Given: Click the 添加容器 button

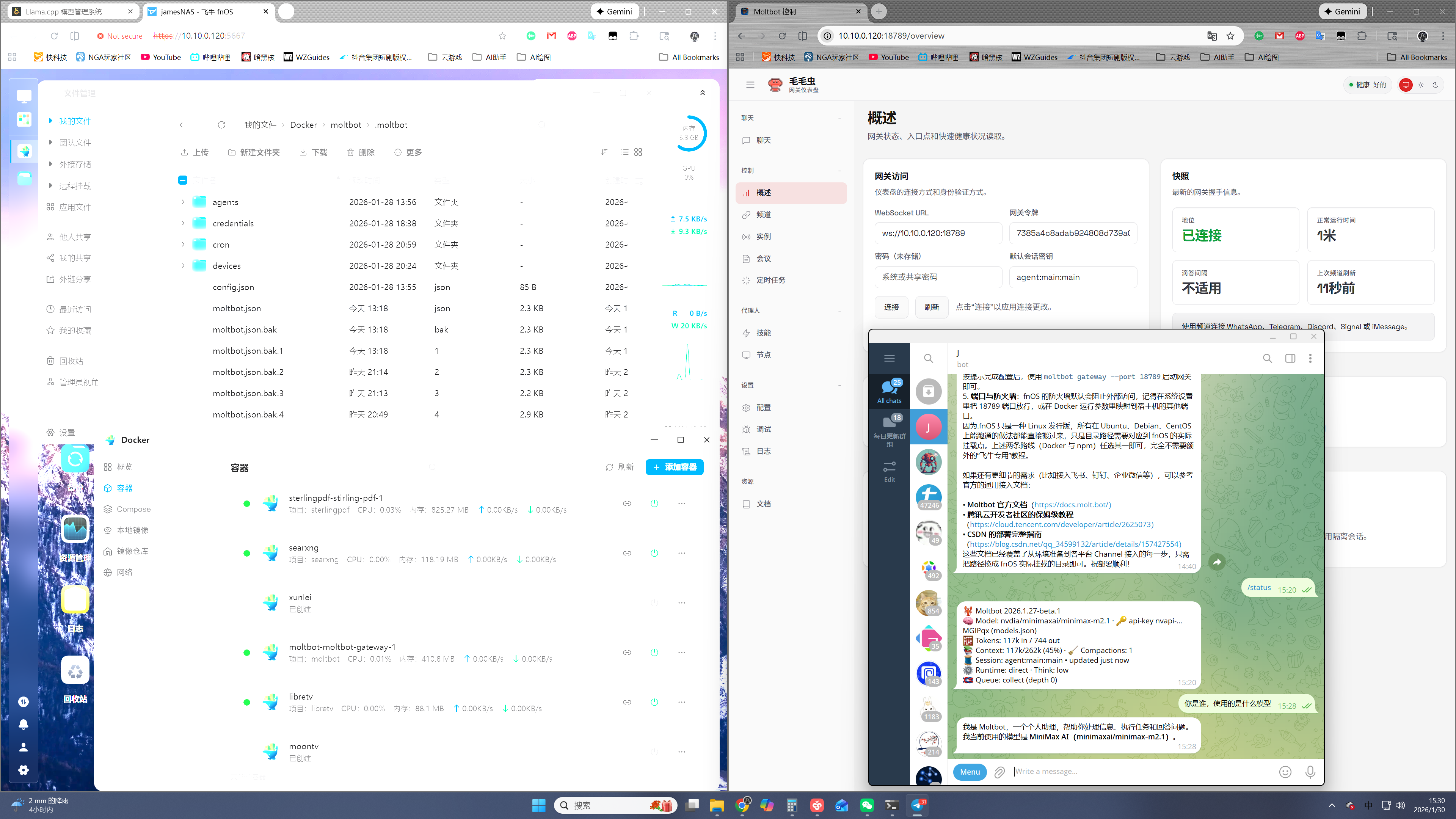Looking at the screenshot, I should point(674,467).
